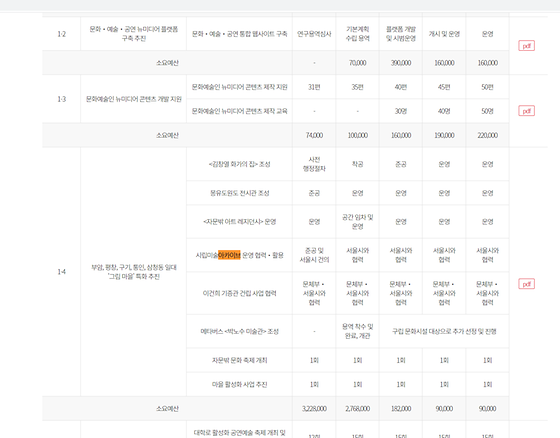Click the 182,000 budget value

click(401, 409)
